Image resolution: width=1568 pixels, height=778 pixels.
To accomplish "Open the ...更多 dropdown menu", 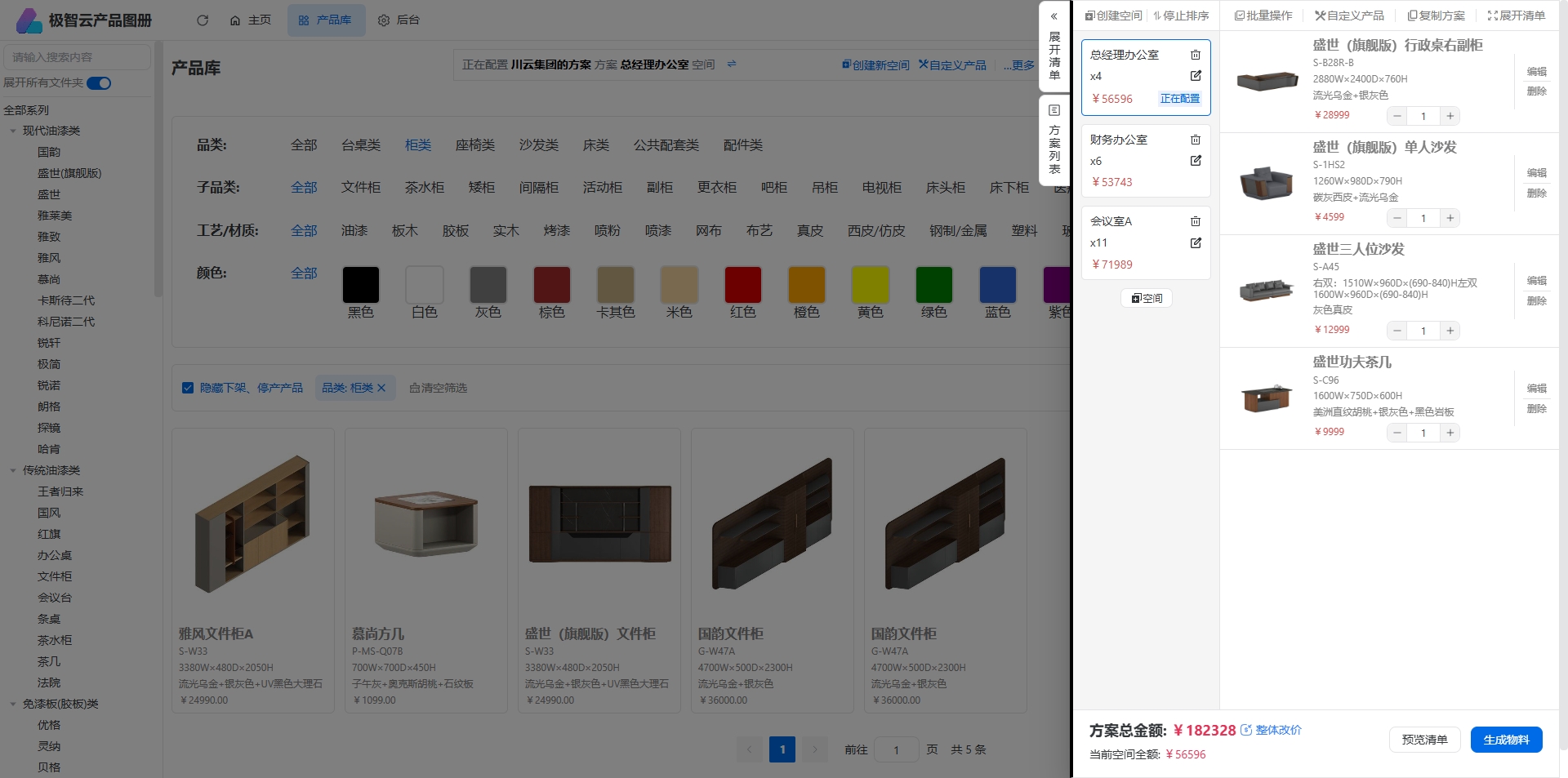I will tap(1018, 65).
